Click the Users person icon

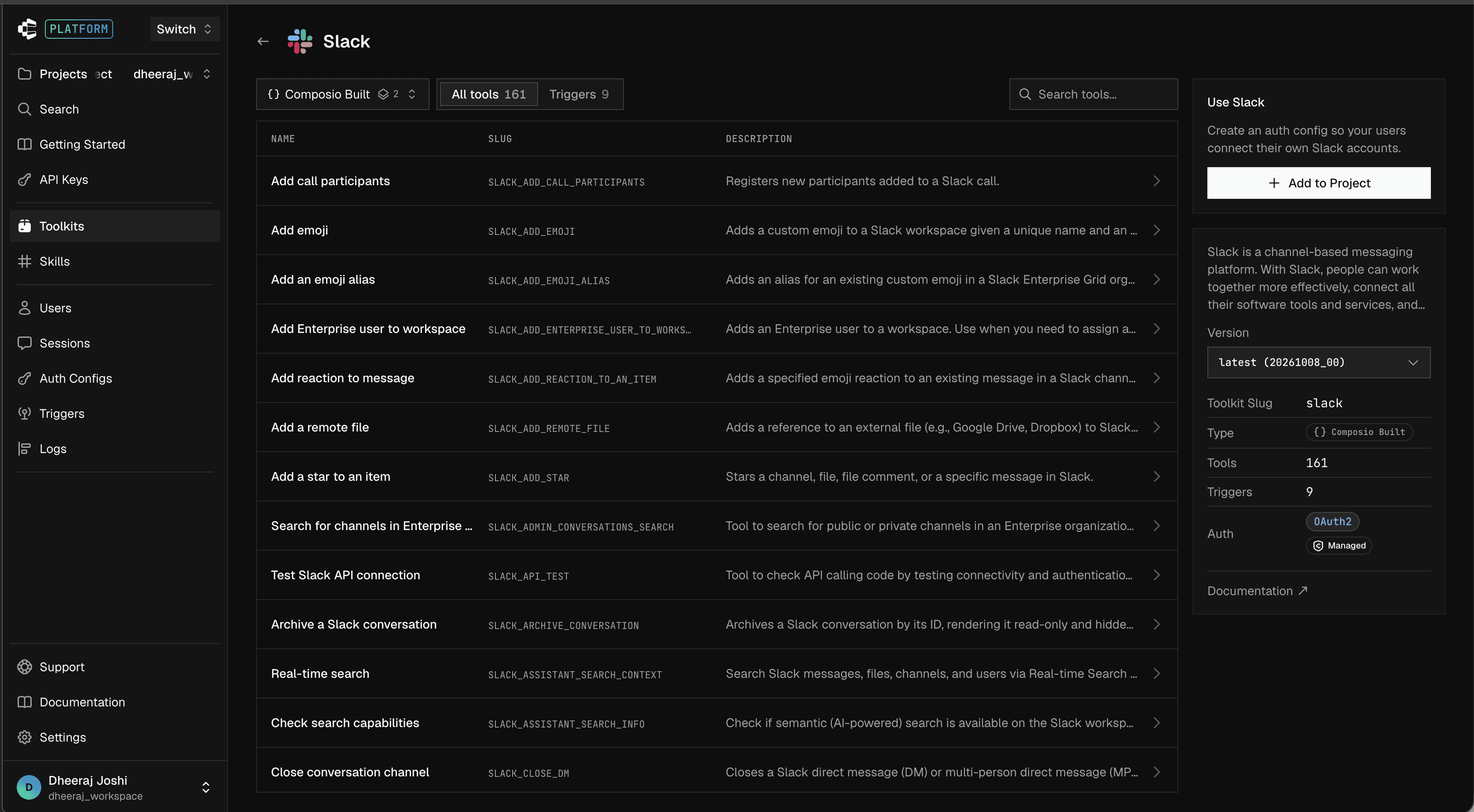pyautogui.click(x=24, y=308)
